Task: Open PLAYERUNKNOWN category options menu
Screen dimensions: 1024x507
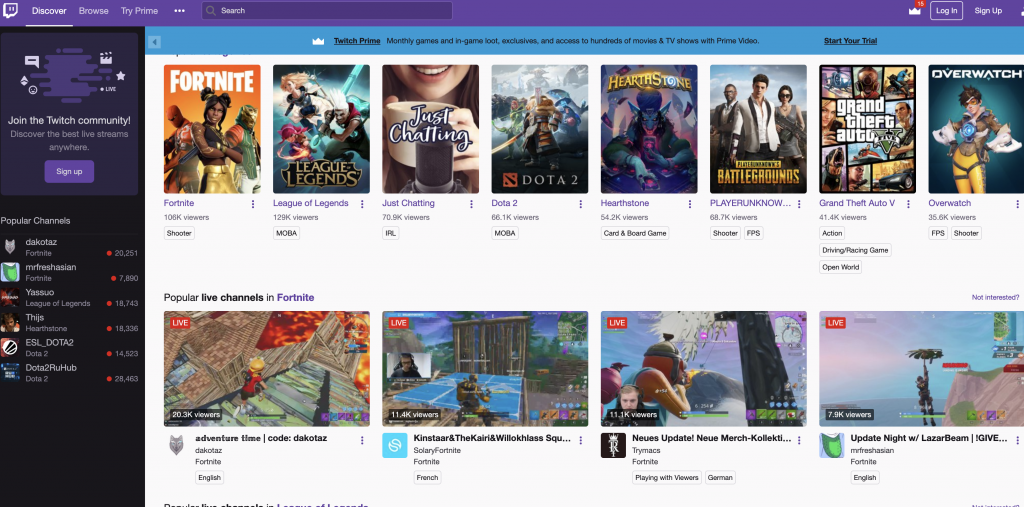Action: 799,204
